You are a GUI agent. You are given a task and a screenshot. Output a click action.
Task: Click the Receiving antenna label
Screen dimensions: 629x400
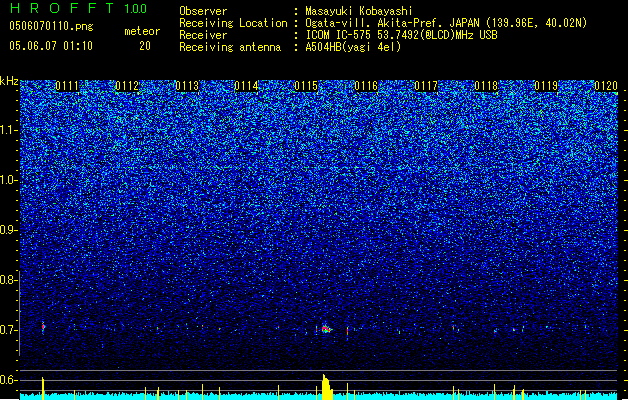click(x=230, y=47)
